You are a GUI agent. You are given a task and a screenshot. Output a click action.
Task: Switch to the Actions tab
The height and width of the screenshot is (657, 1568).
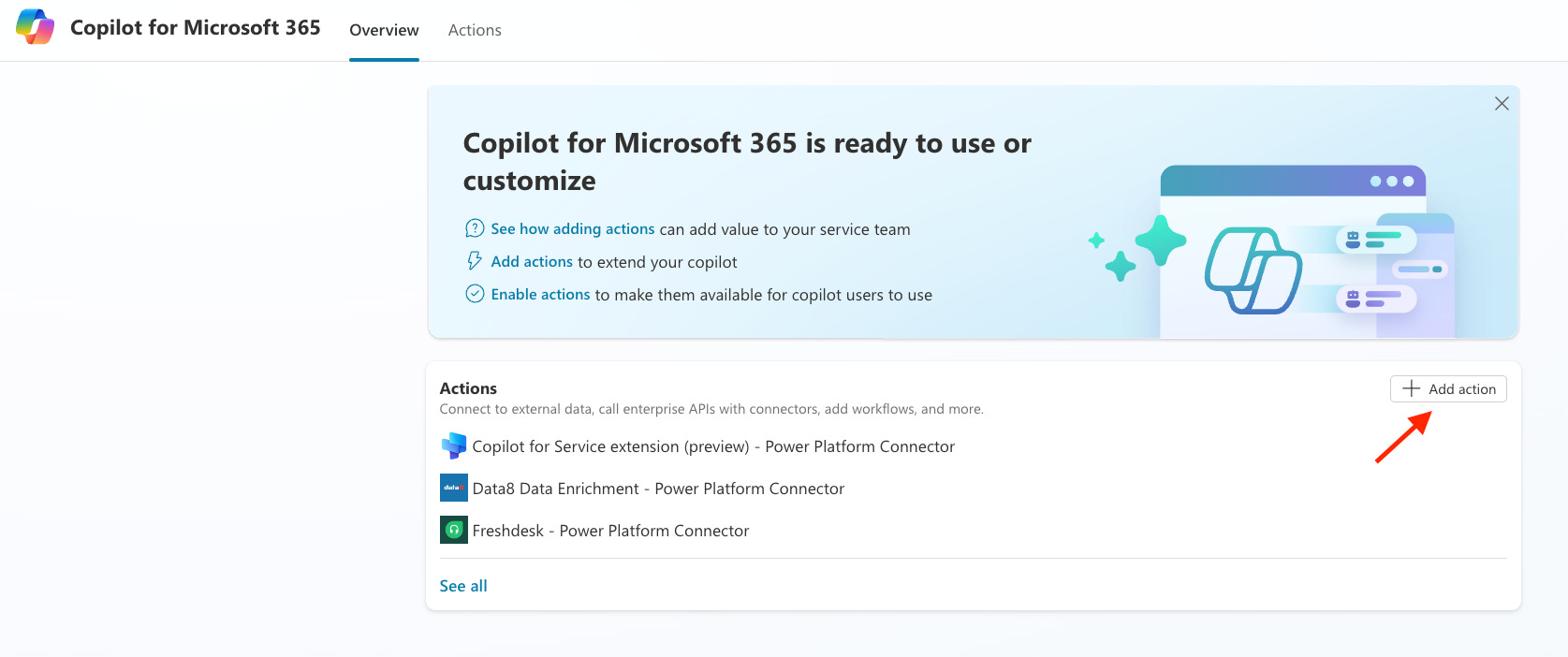point(475,30)
